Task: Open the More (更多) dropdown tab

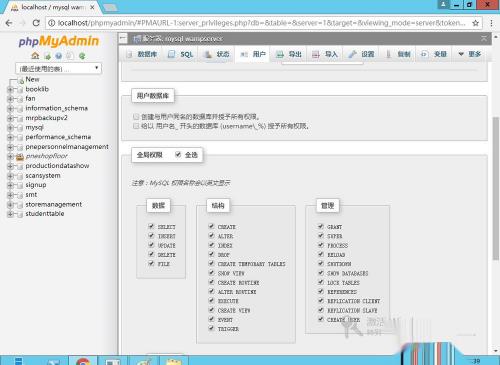Action: [x=470, y=54]
